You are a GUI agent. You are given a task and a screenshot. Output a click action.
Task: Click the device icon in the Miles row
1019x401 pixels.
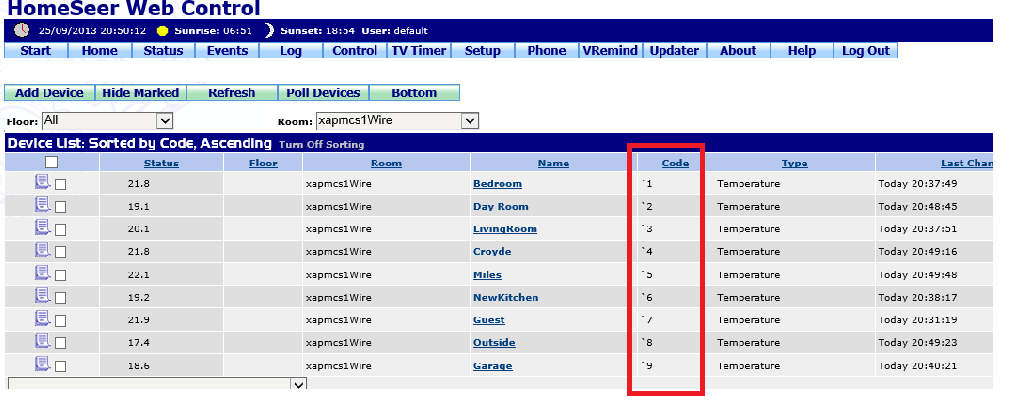(43, 273)
